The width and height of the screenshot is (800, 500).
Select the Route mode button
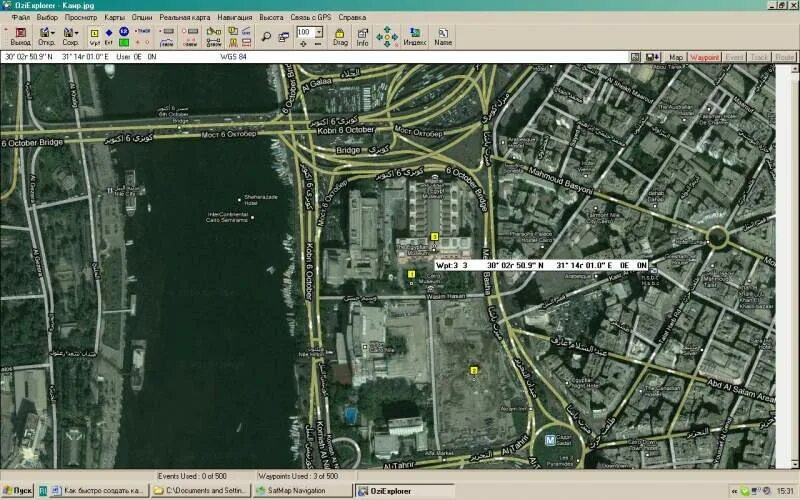click(784, 57)
